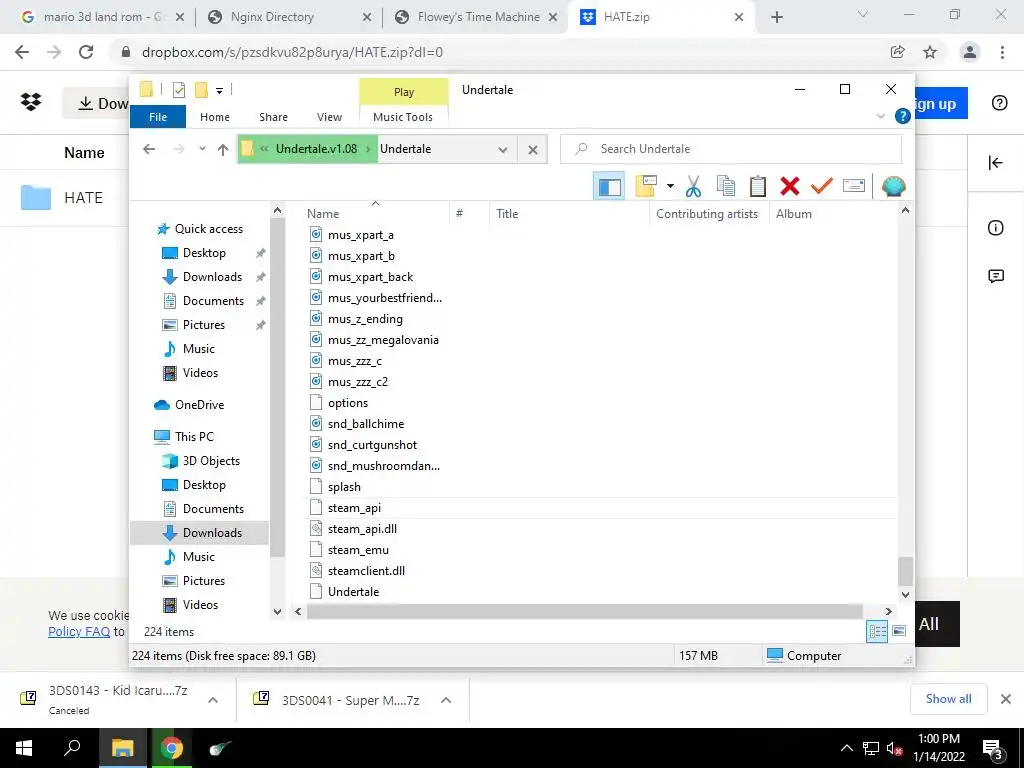Viewport: 1024px width, 768px height.
Task: Open Dropbox help question icon
Action: click(999, 103)
